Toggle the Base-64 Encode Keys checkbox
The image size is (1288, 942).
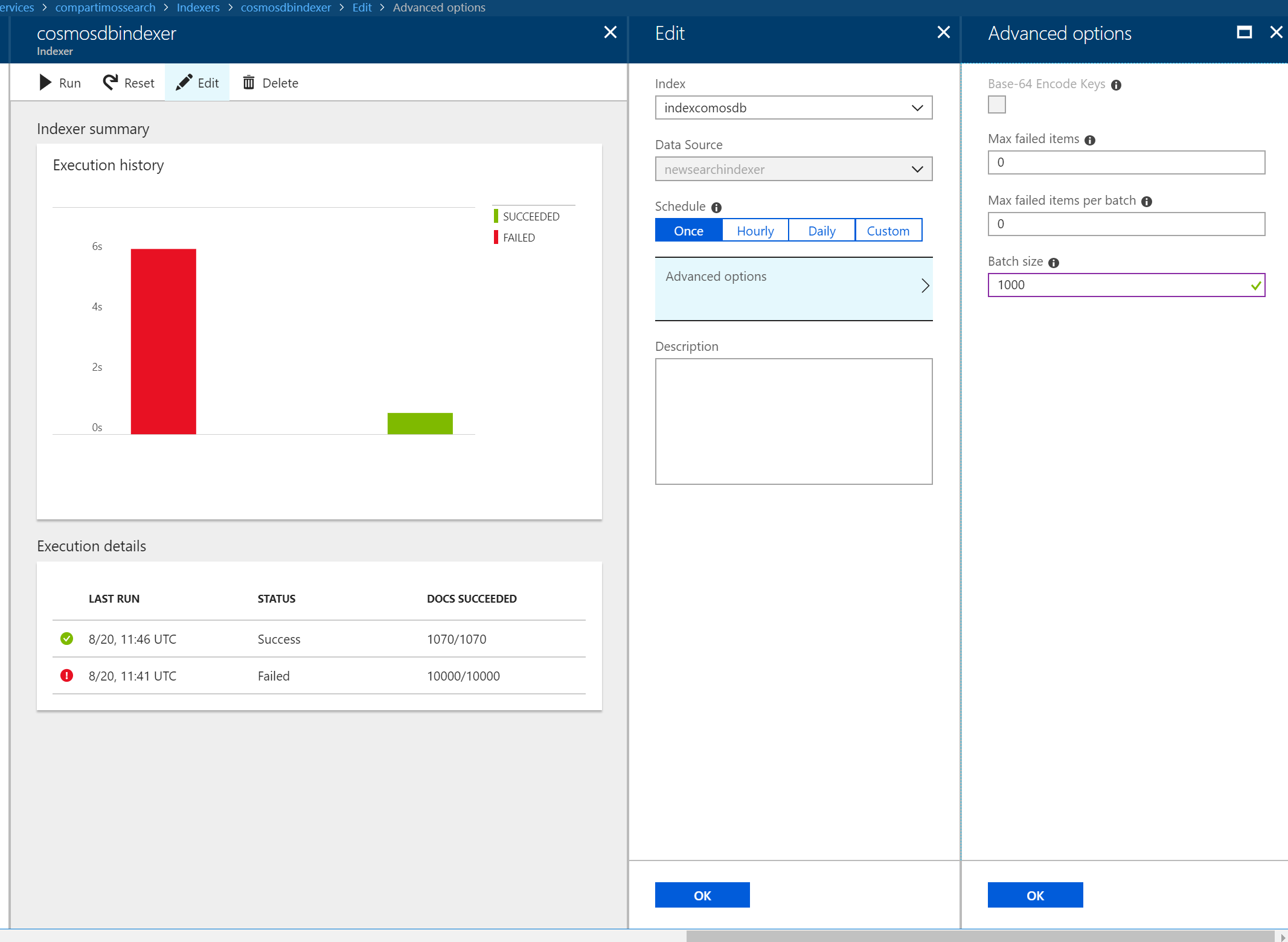[x=997, y=104]
